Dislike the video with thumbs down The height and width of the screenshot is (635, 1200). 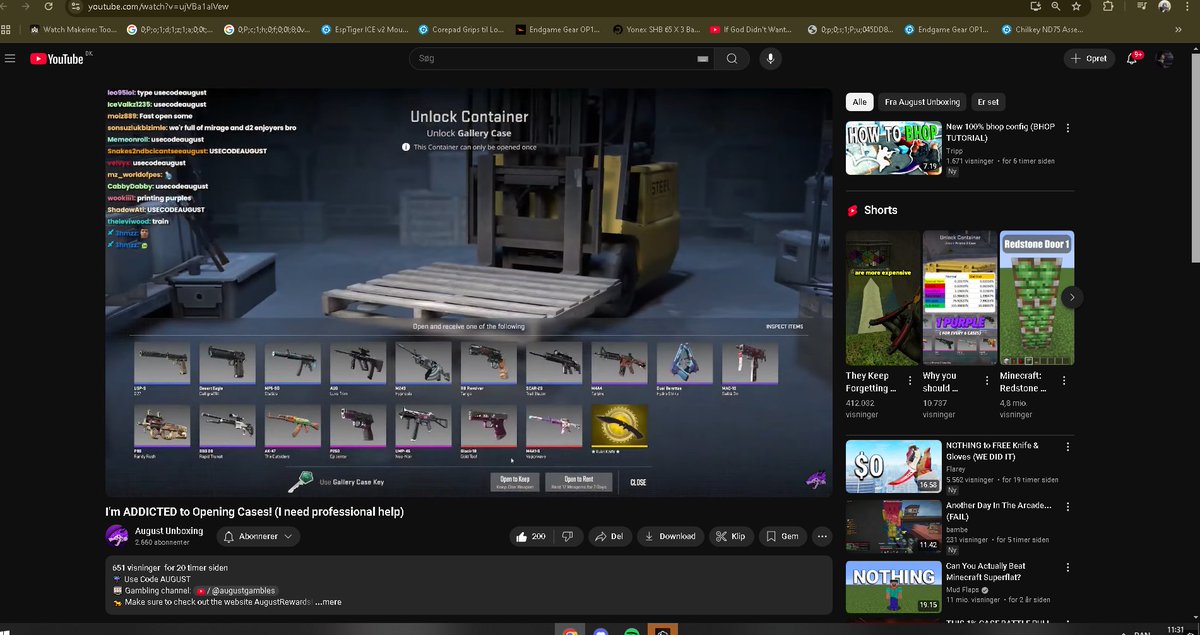point(567,537)
